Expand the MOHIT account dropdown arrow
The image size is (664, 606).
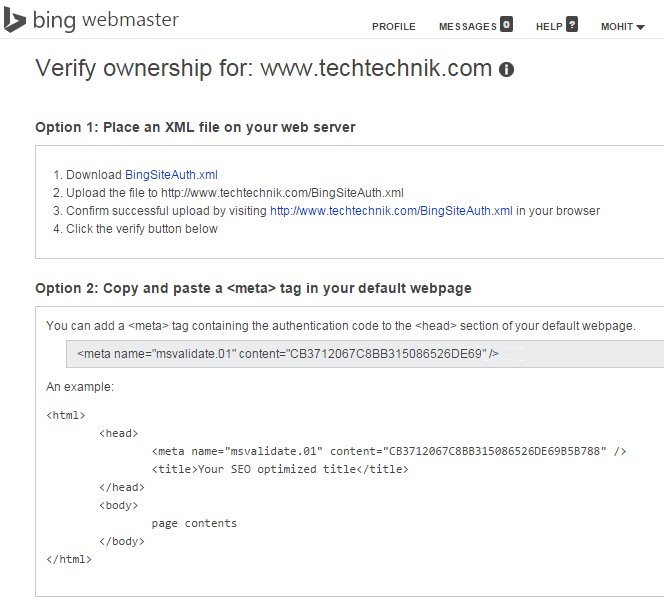pos(640,28)
